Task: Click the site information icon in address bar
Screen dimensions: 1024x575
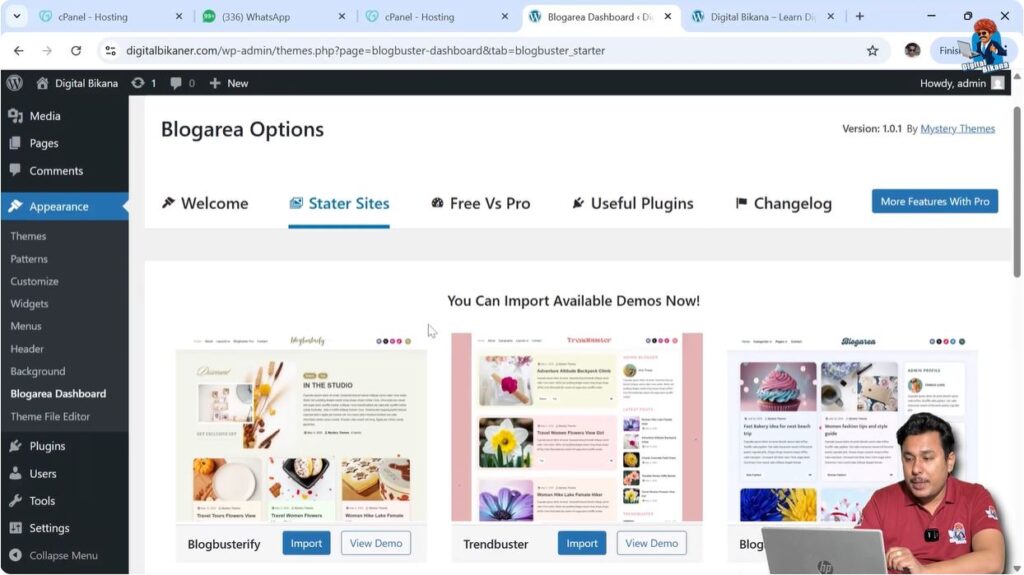Action: (110, 50)
